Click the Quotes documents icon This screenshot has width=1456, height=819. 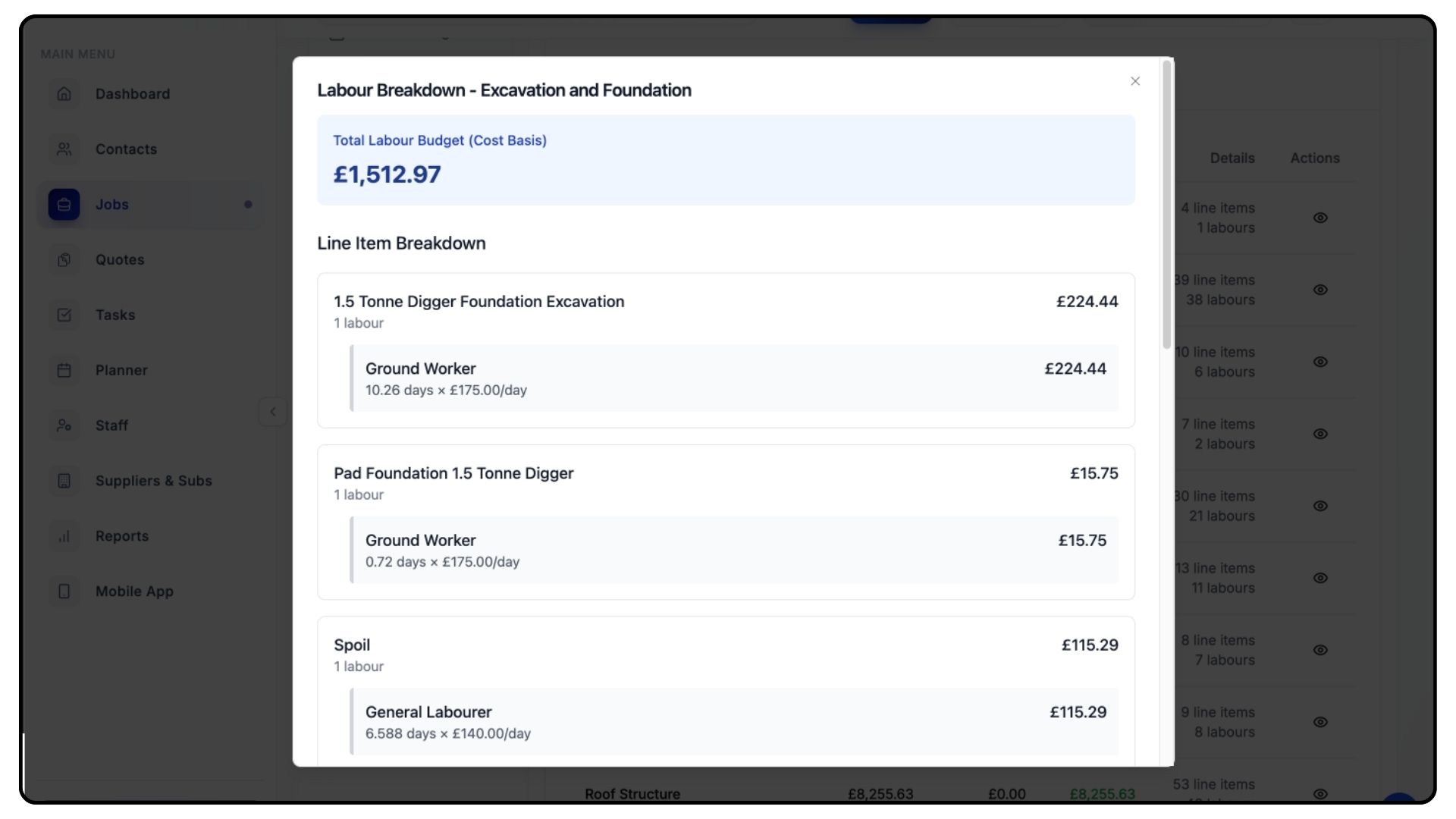coord(64,260)
